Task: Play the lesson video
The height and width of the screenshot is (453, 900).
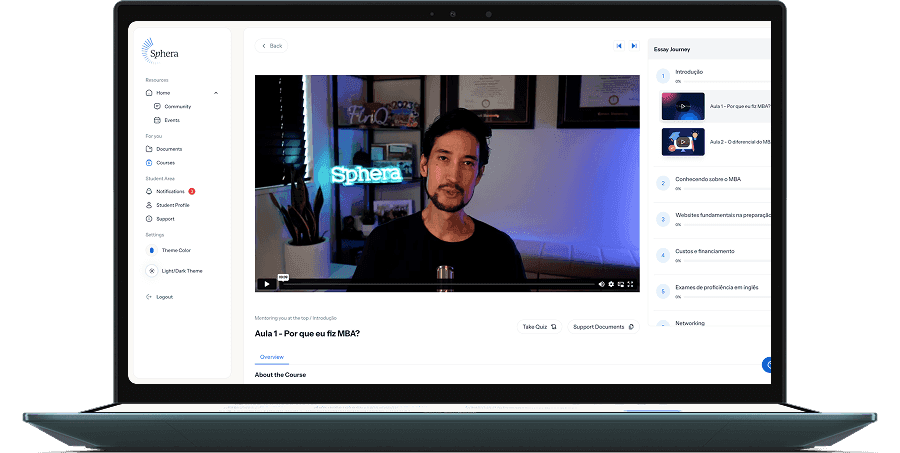Action: tap(266, 284)
